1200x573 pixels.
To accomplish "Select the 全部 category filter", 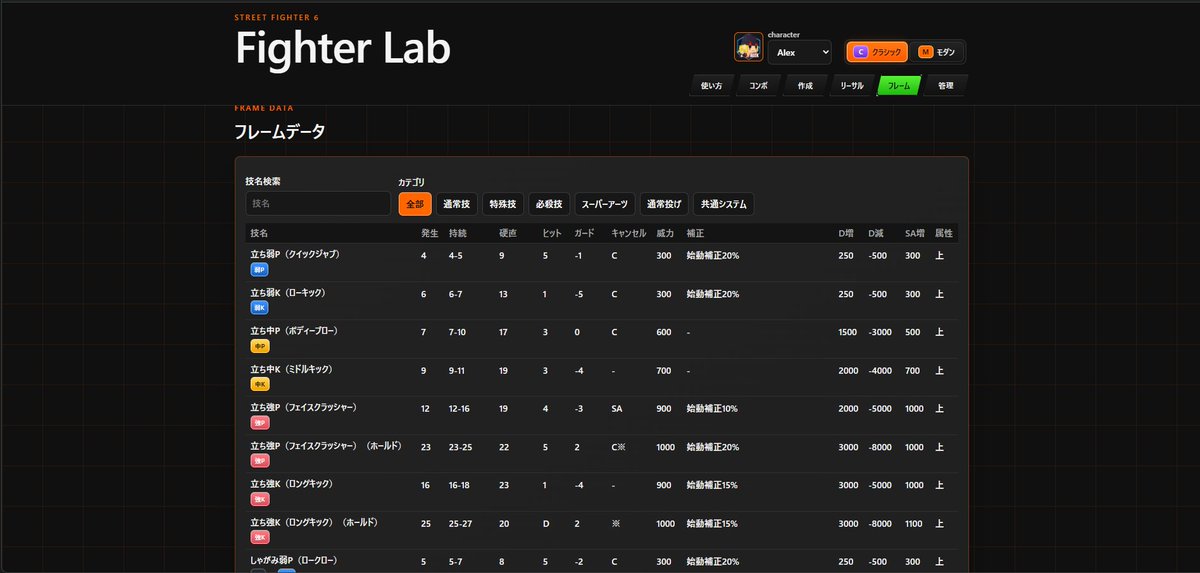I will (415, 204).
